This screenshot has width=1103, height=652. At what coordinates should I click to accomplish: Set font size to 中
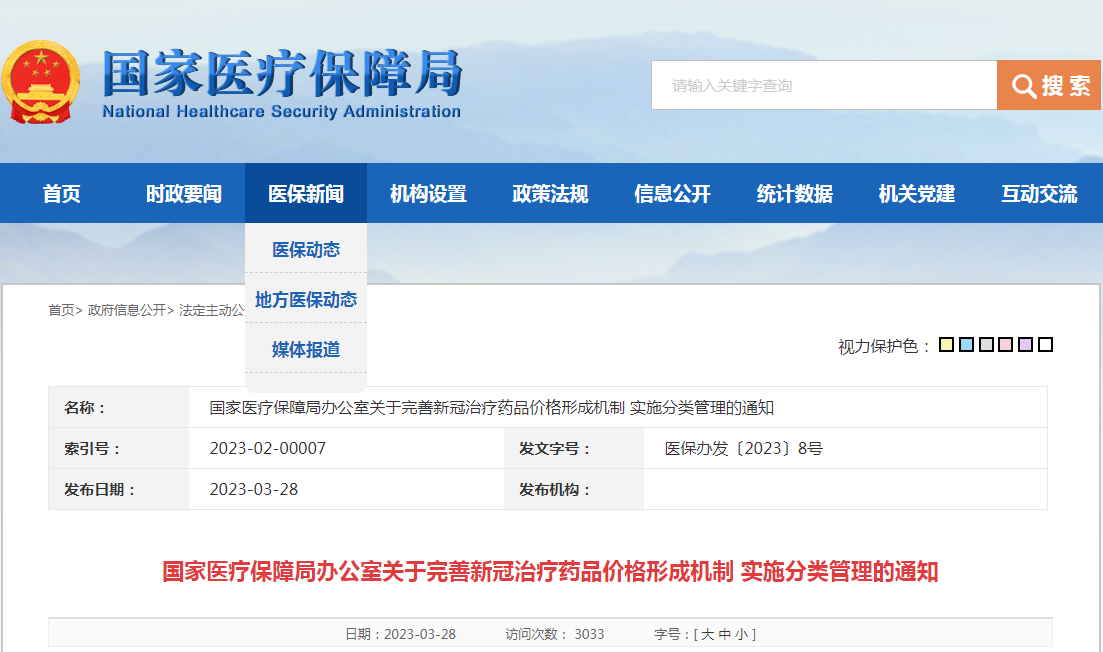click(725, 634)
